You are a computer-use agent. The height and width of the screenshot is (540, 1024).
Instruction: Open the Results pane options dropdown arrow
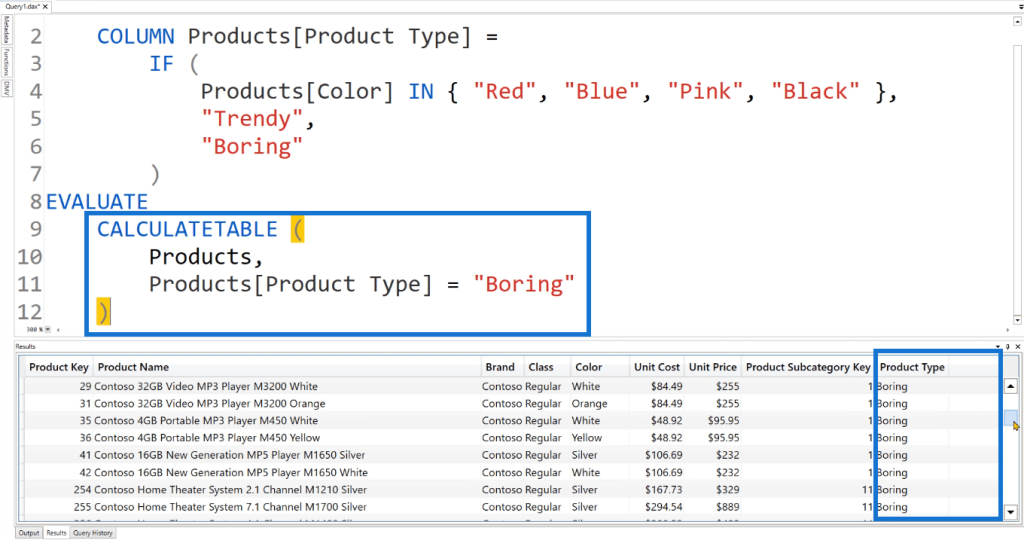[x=998, y=347]
